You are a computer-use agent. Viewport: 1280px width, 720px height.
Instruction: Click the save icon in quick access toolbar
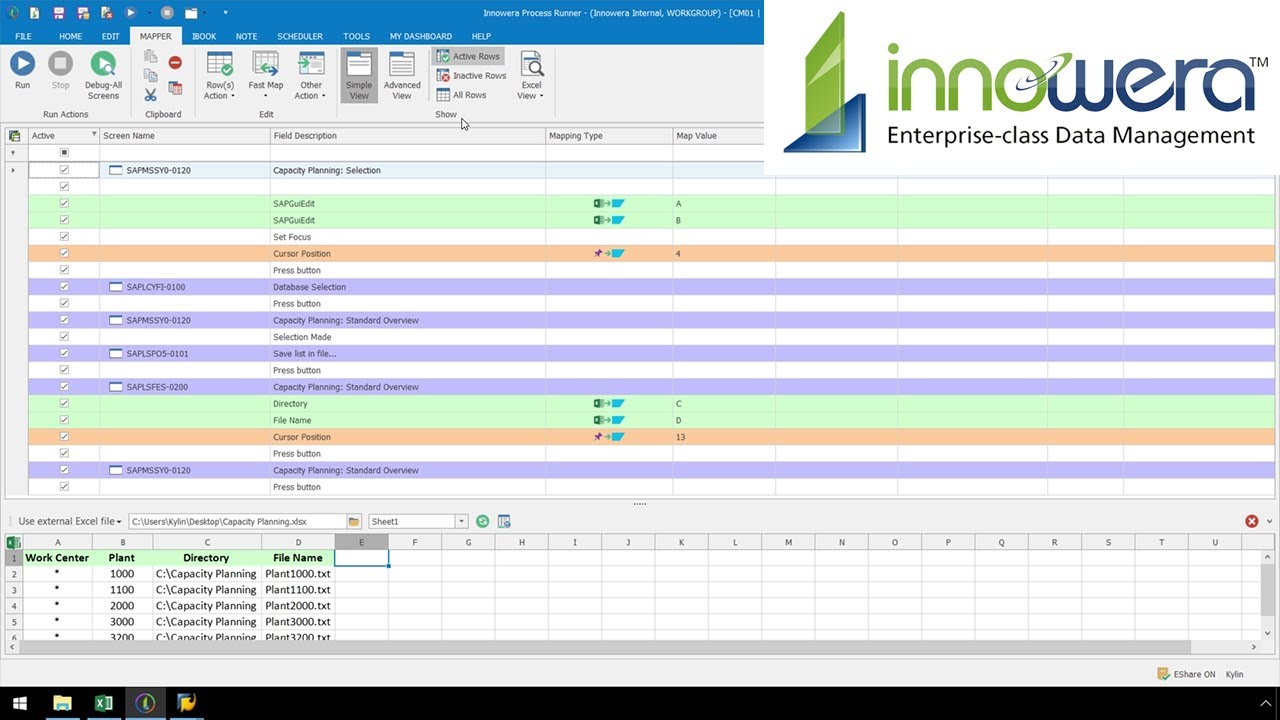(x=59, y=13)
